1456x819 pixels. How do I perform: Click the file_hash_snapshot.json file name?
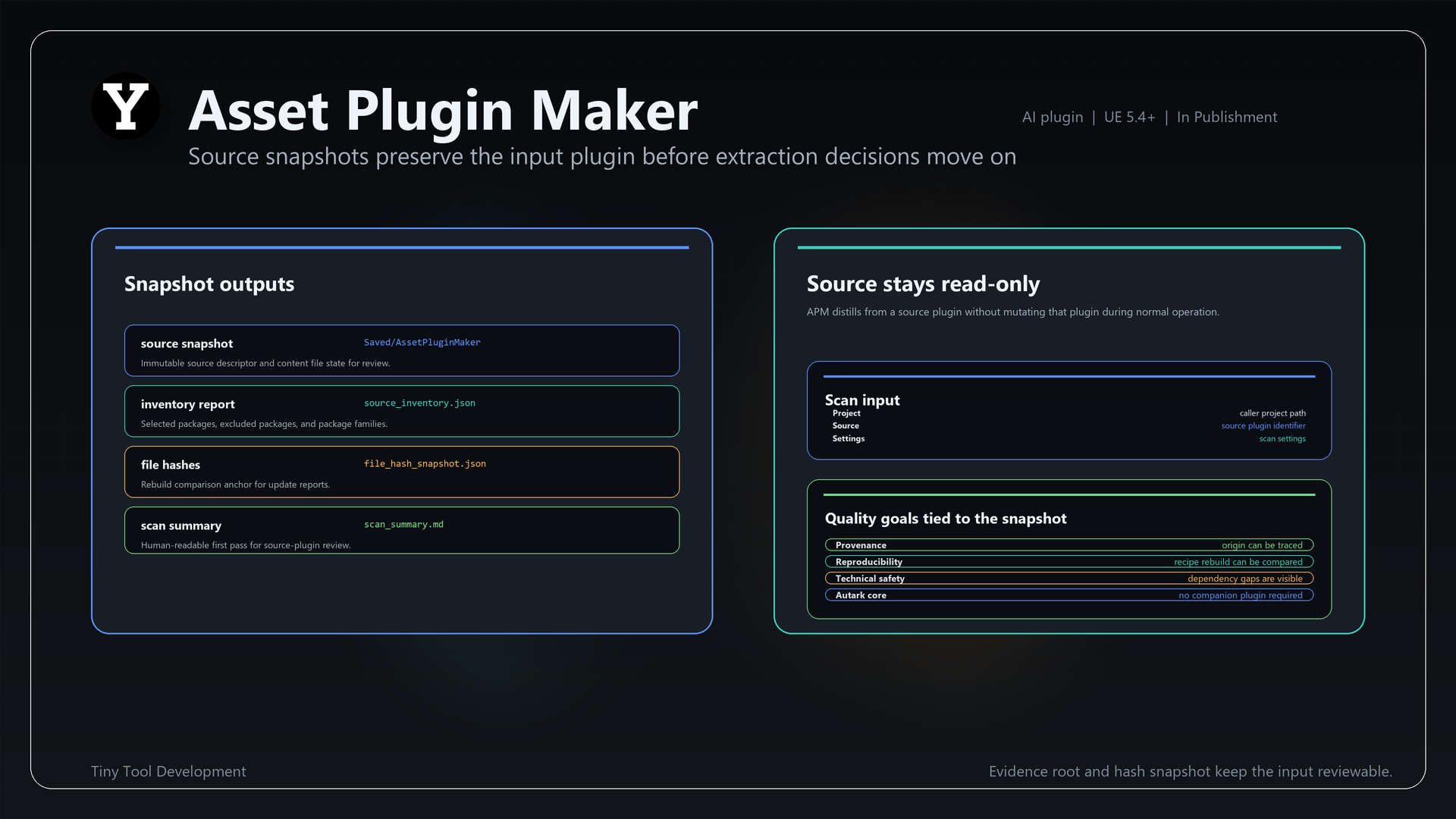click(x=425, y=464)
